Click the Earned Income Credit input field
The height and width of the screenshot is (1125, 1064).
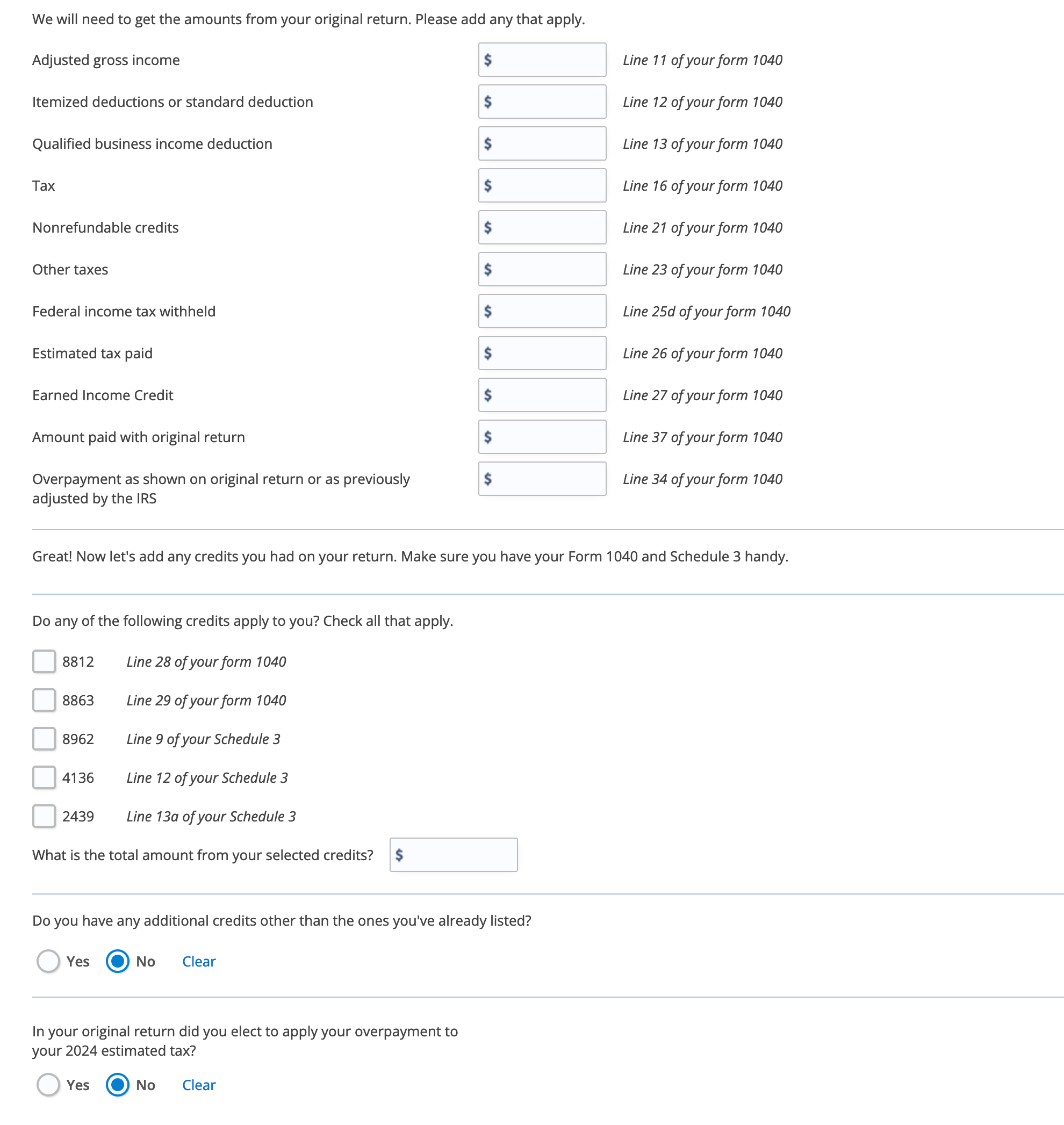point(542,394)
